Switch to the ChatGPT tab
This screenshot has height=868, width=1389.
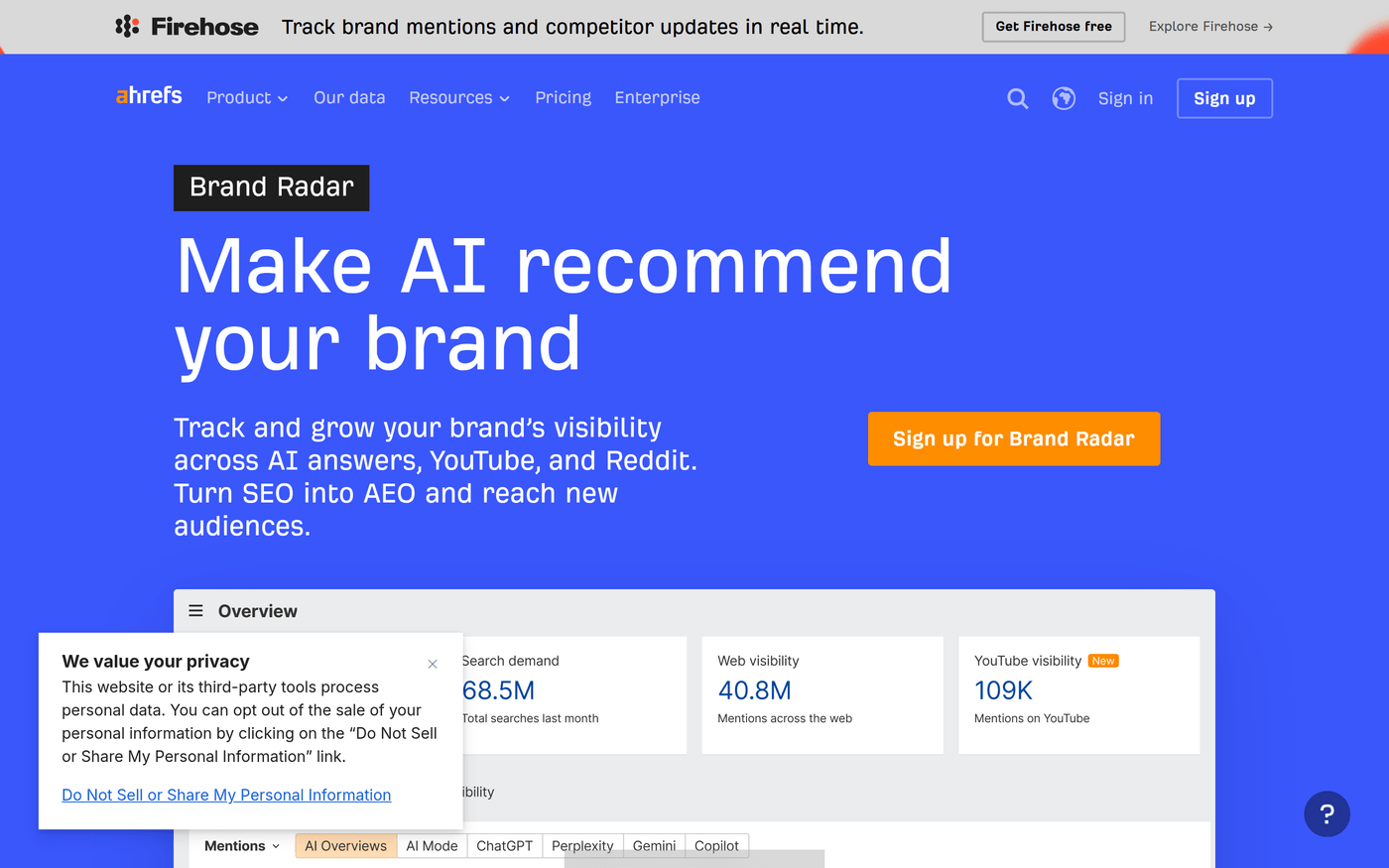coord(504,846)
